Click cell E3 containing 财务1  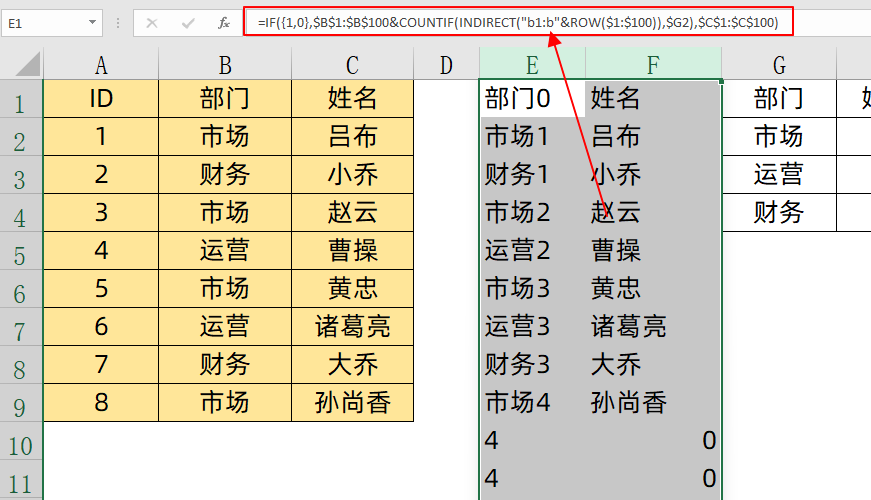coord(532,174)
